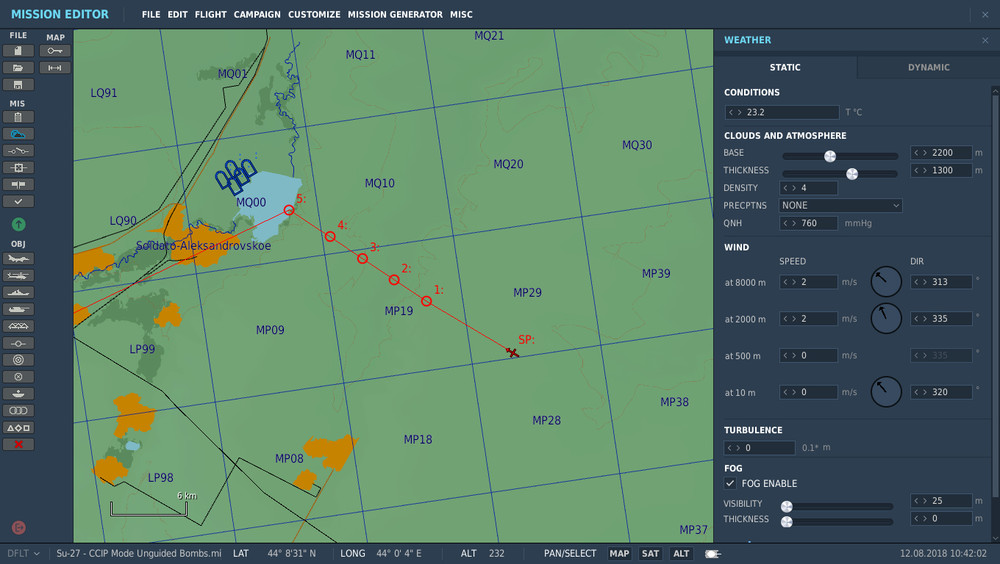Select the concentric circles trigger zone tool
The height and width of the screenshot is (564, 1000).
pyautogui.click(x=18, y=360)
